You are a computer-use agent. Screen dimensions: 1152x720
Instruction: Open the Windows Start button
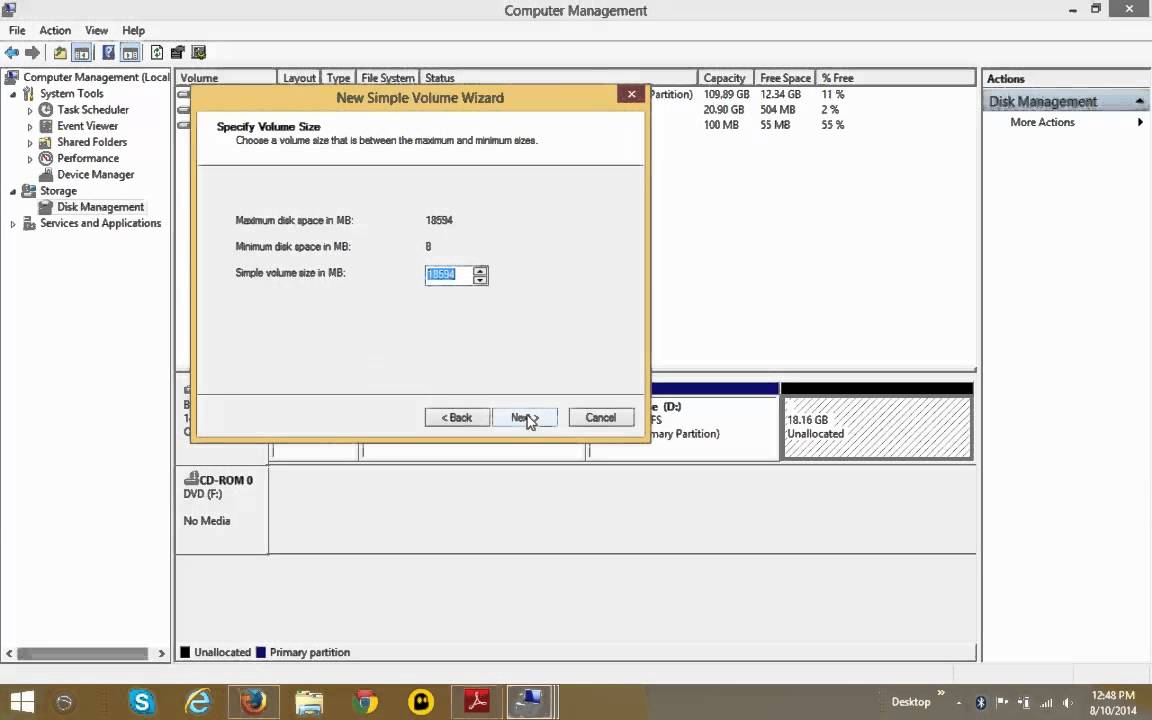(x=22, y=703)
